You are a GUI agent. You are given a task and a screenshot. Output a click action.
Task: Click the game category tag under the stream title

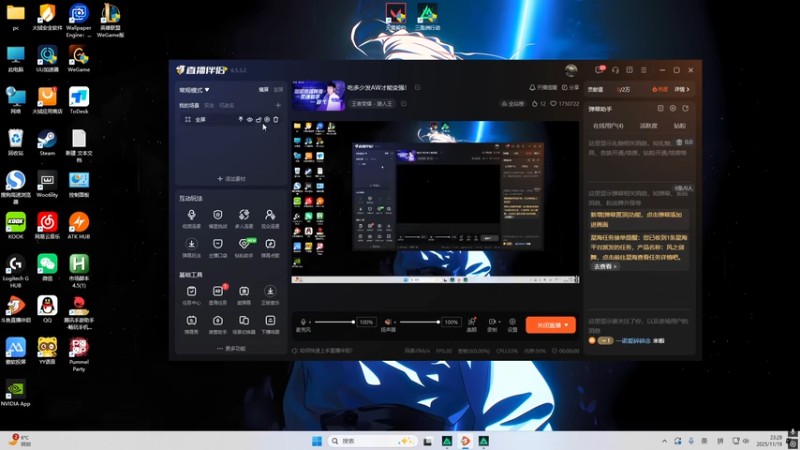tap(372, 104)
